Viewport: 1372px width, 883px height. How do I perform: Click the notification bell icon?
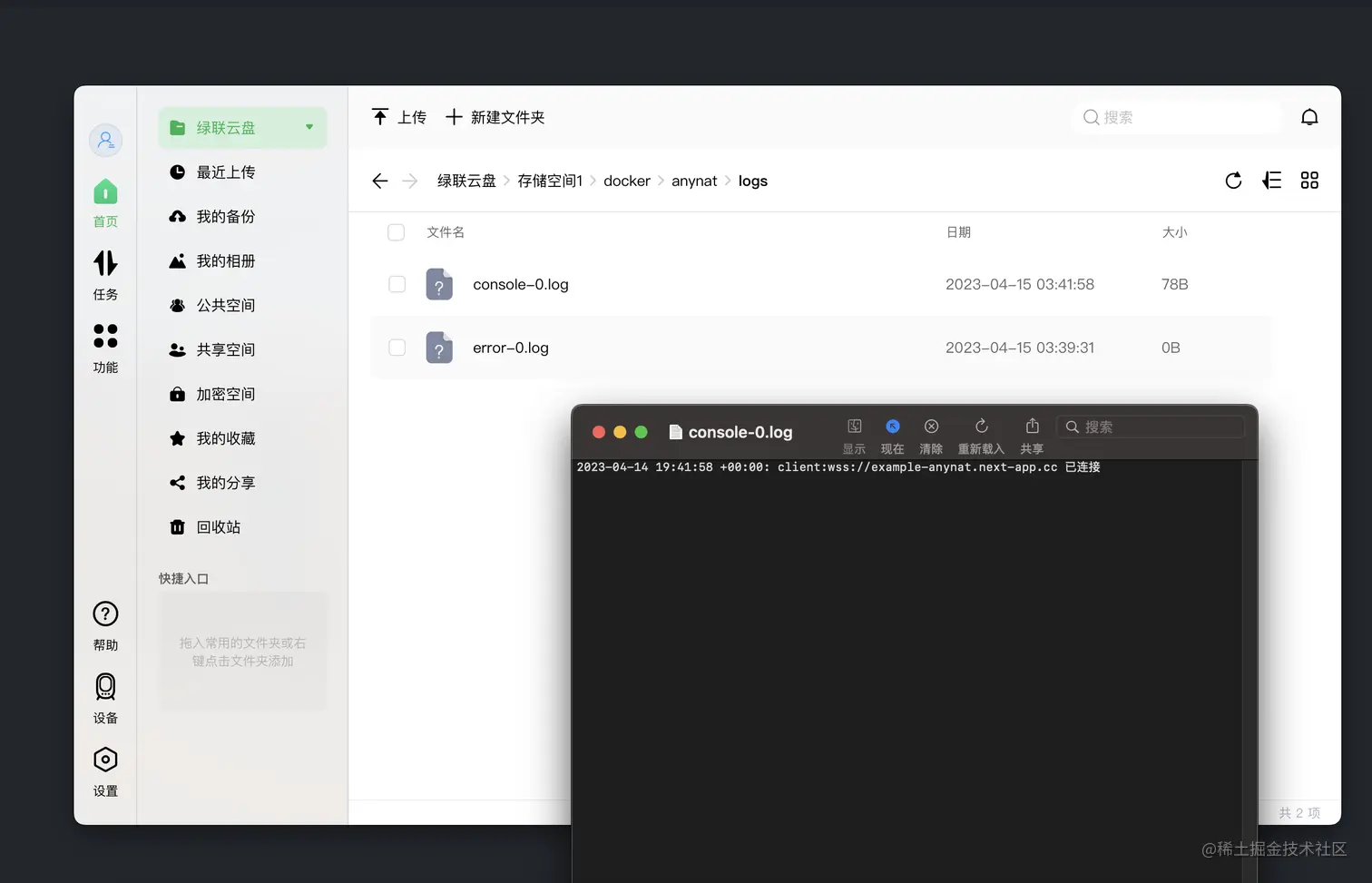click(x=1309, y=117)
